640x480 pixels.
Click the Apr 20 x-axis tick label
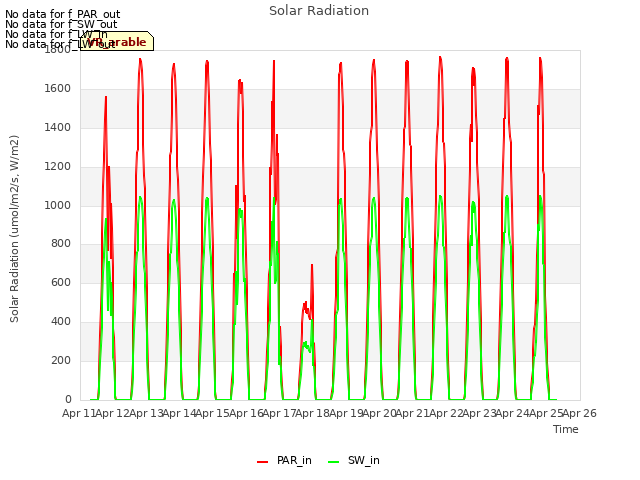tap(379, 413)
